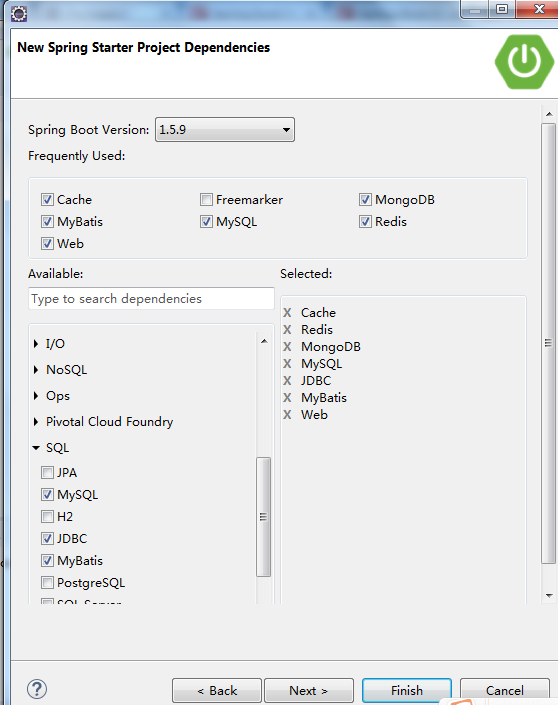The image size is (558, 705).
Task: Tick the PostgreSQL checkbox
Action: [x=47, y=583]
